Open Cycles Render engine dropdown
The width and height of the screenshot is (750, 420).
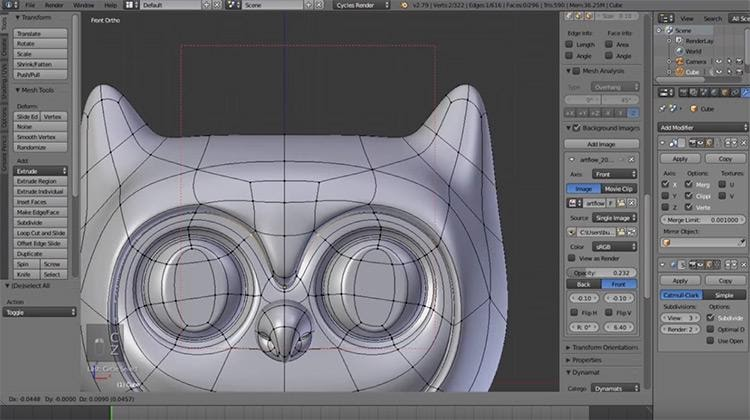coord(362,5)
